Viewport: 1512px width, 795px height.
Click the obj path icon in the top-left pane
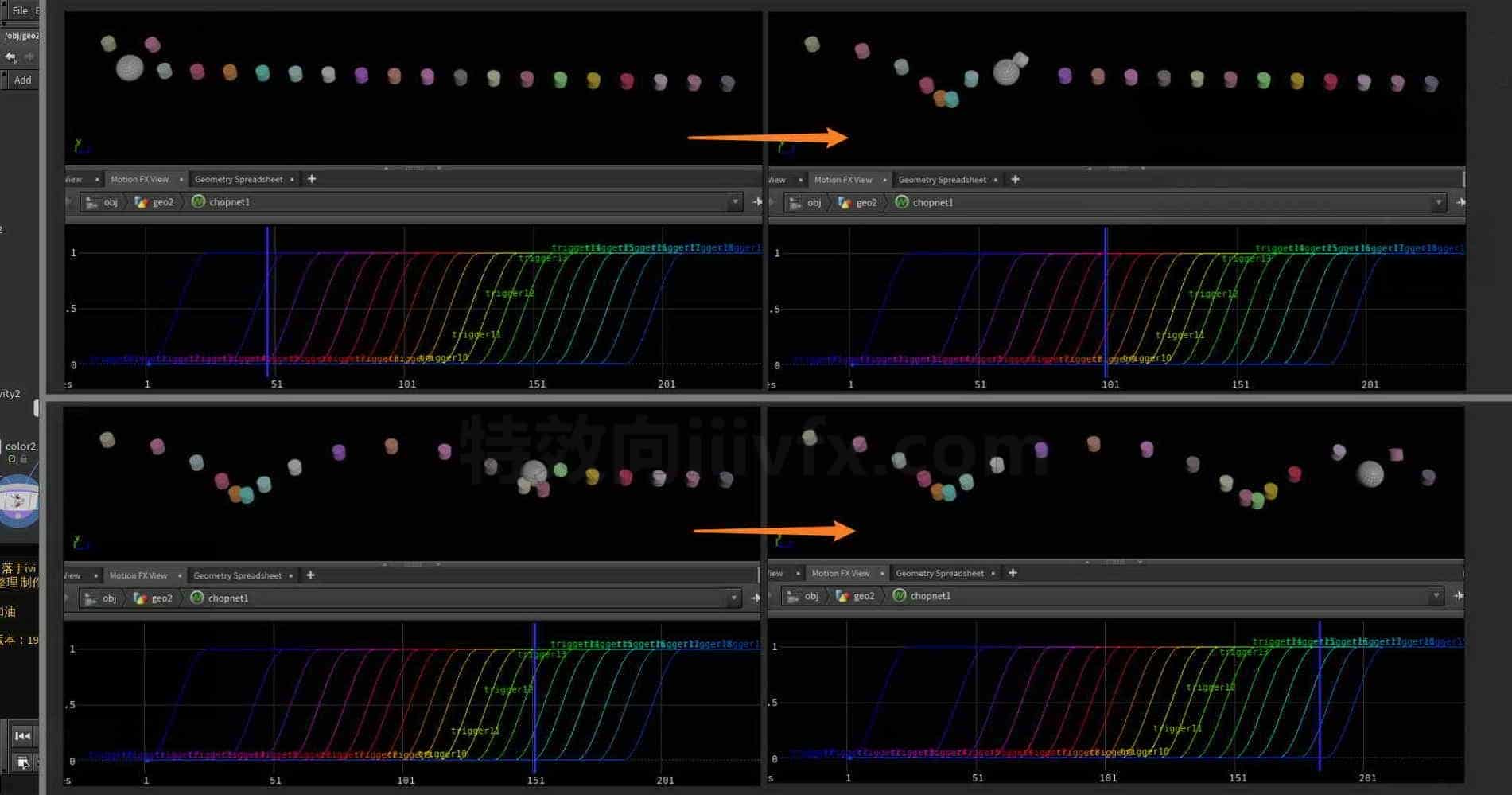coord(92,202)
